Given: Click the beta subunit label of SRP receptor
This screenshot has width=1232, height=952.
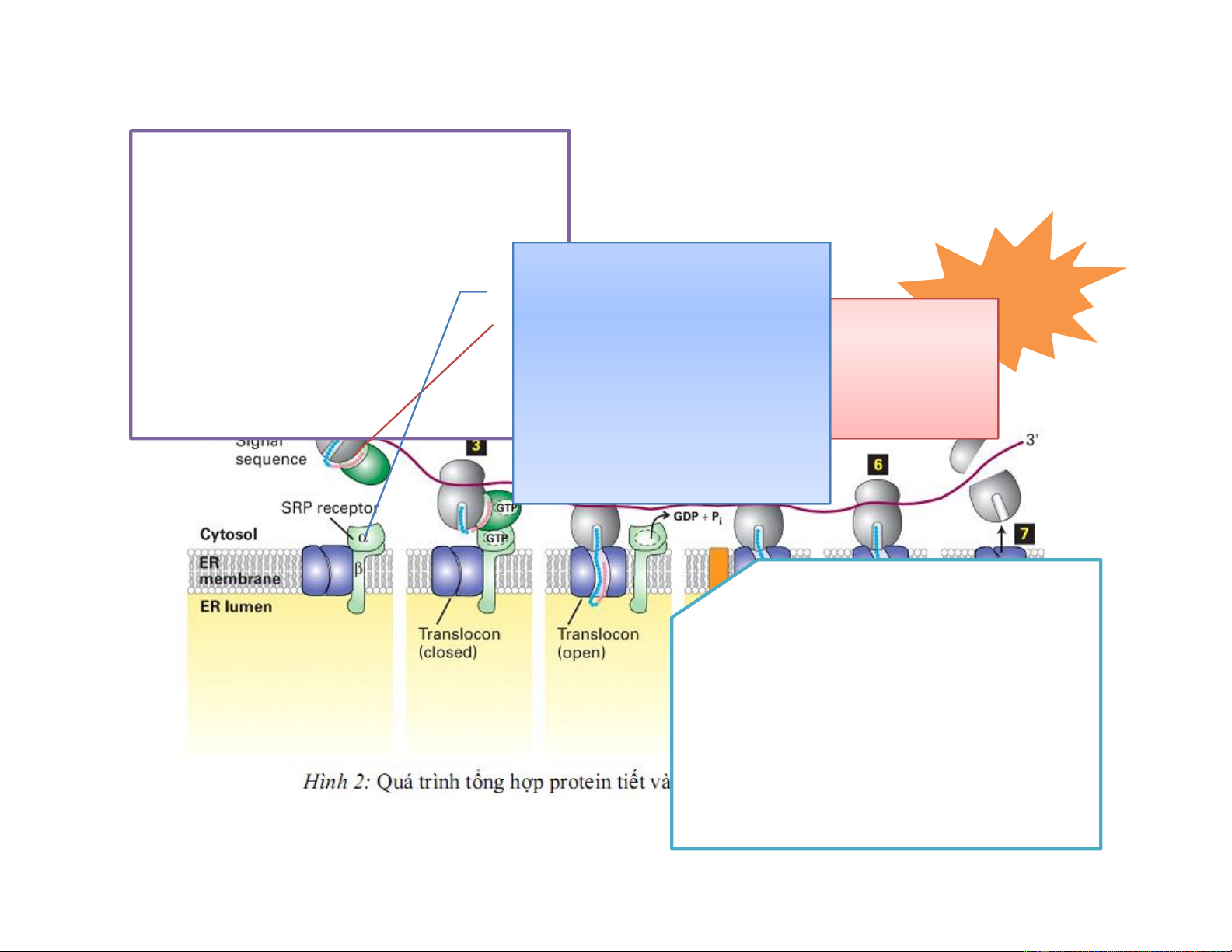Looking at the screenshot, I should pos(358,569).
